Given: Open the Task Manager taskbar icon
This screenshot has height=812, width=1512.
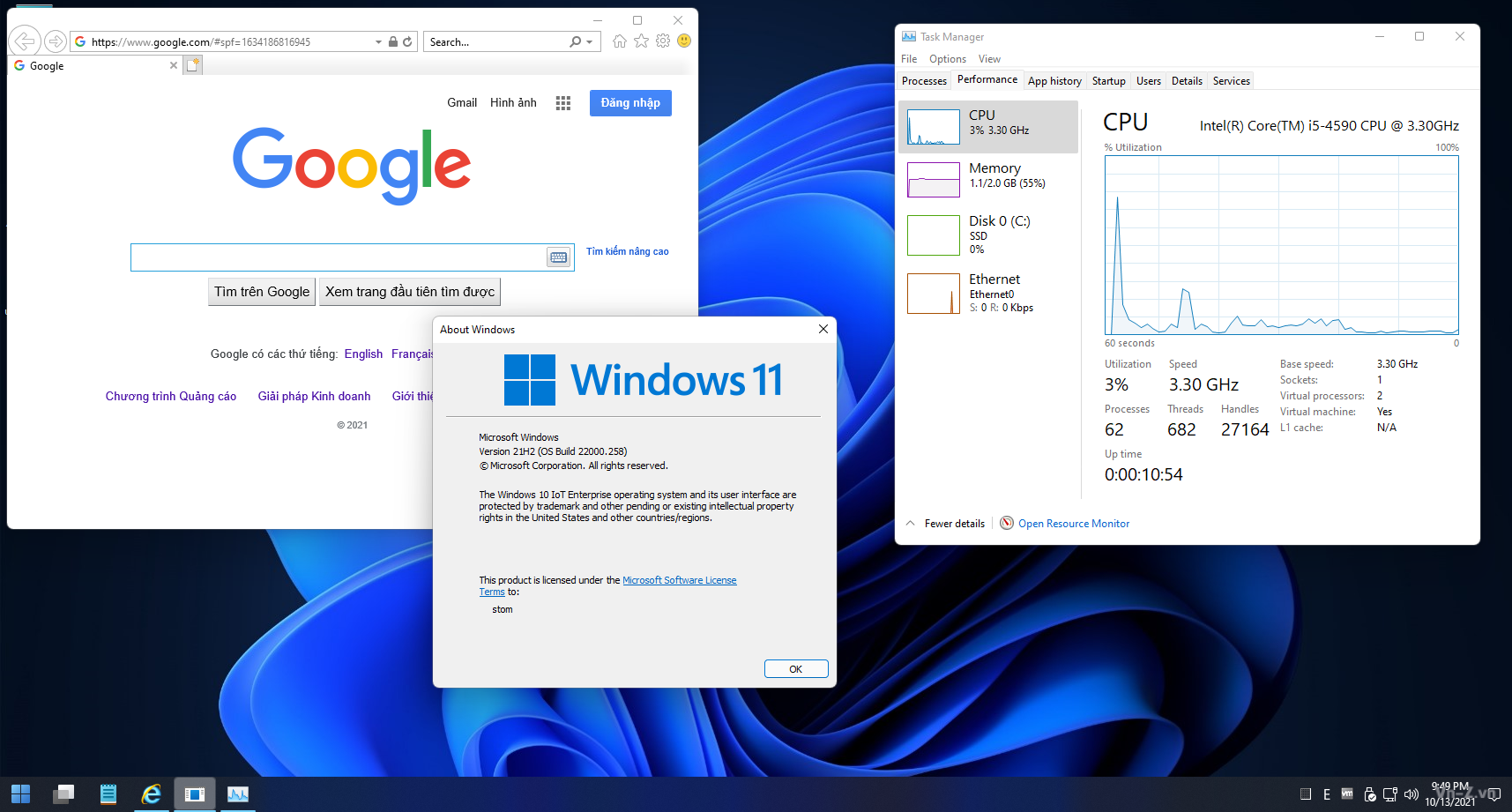Looking at the screenshot, I should tap(238, 794).
